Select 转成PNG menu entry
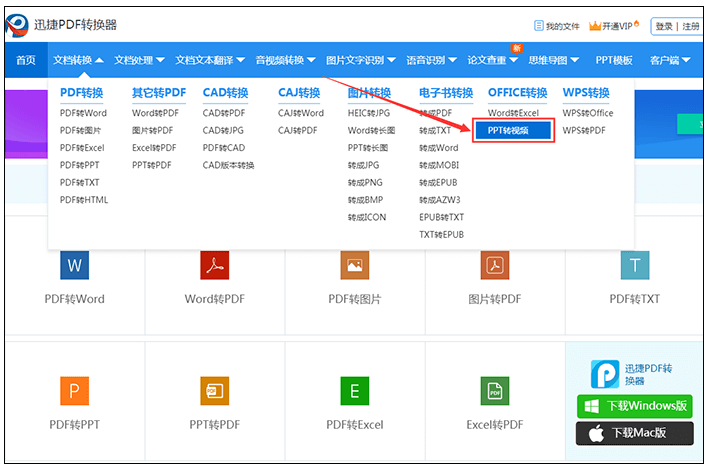The height and width of the screenshot is (468, 724). 365,183
